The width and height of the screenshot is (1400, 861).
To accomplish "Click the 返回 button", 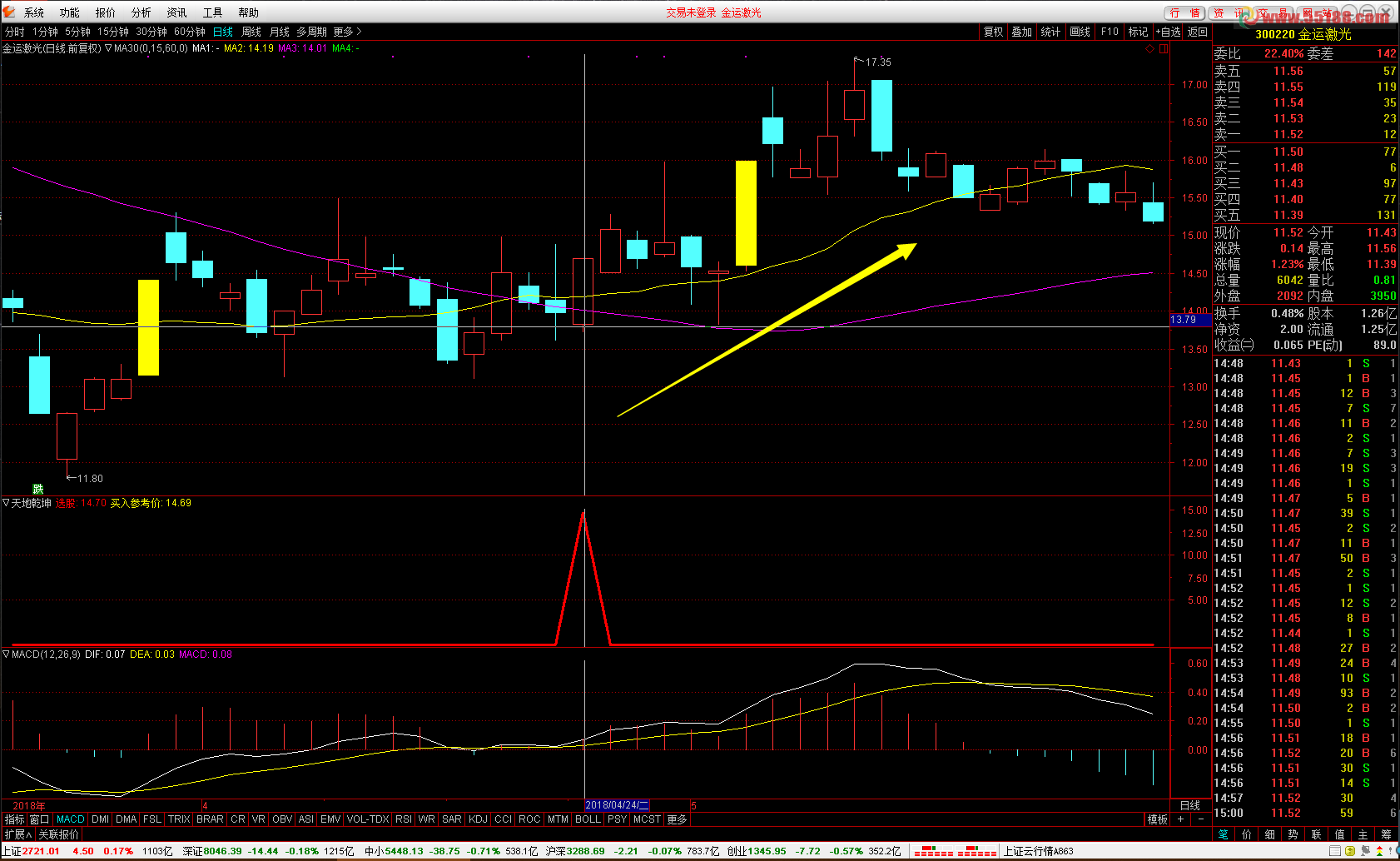I will (1198, 32).
